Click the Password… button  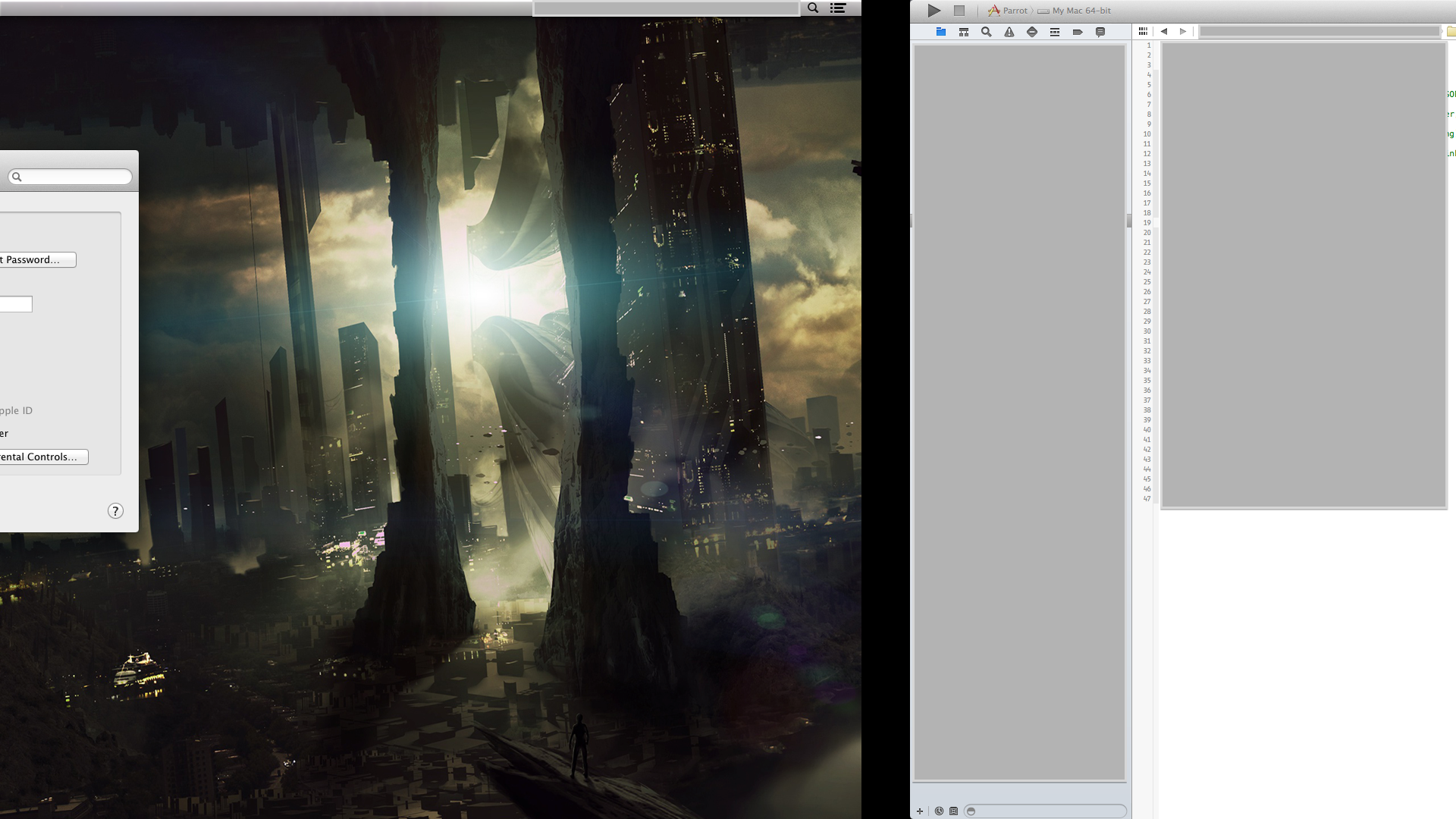tap(36, 259)
